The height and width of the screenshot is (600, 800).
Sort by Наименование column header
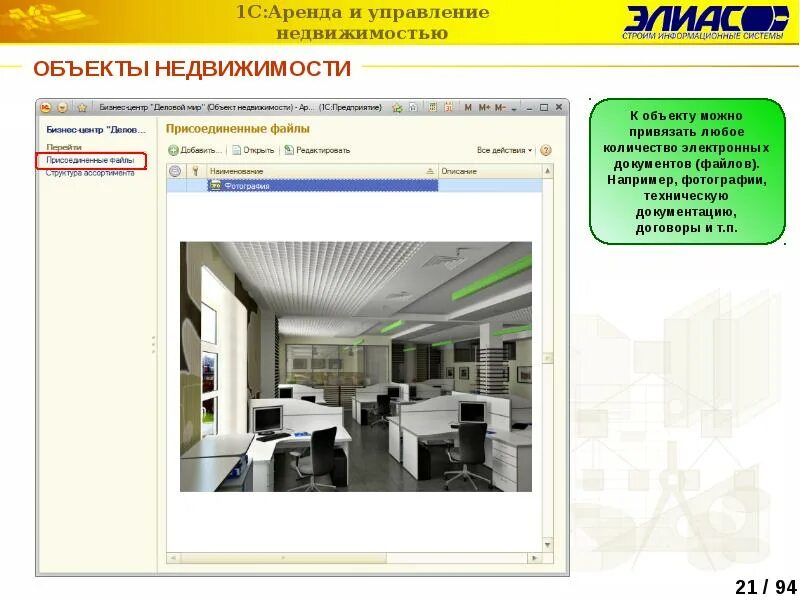pyautogui.click(x=321, y=171)
